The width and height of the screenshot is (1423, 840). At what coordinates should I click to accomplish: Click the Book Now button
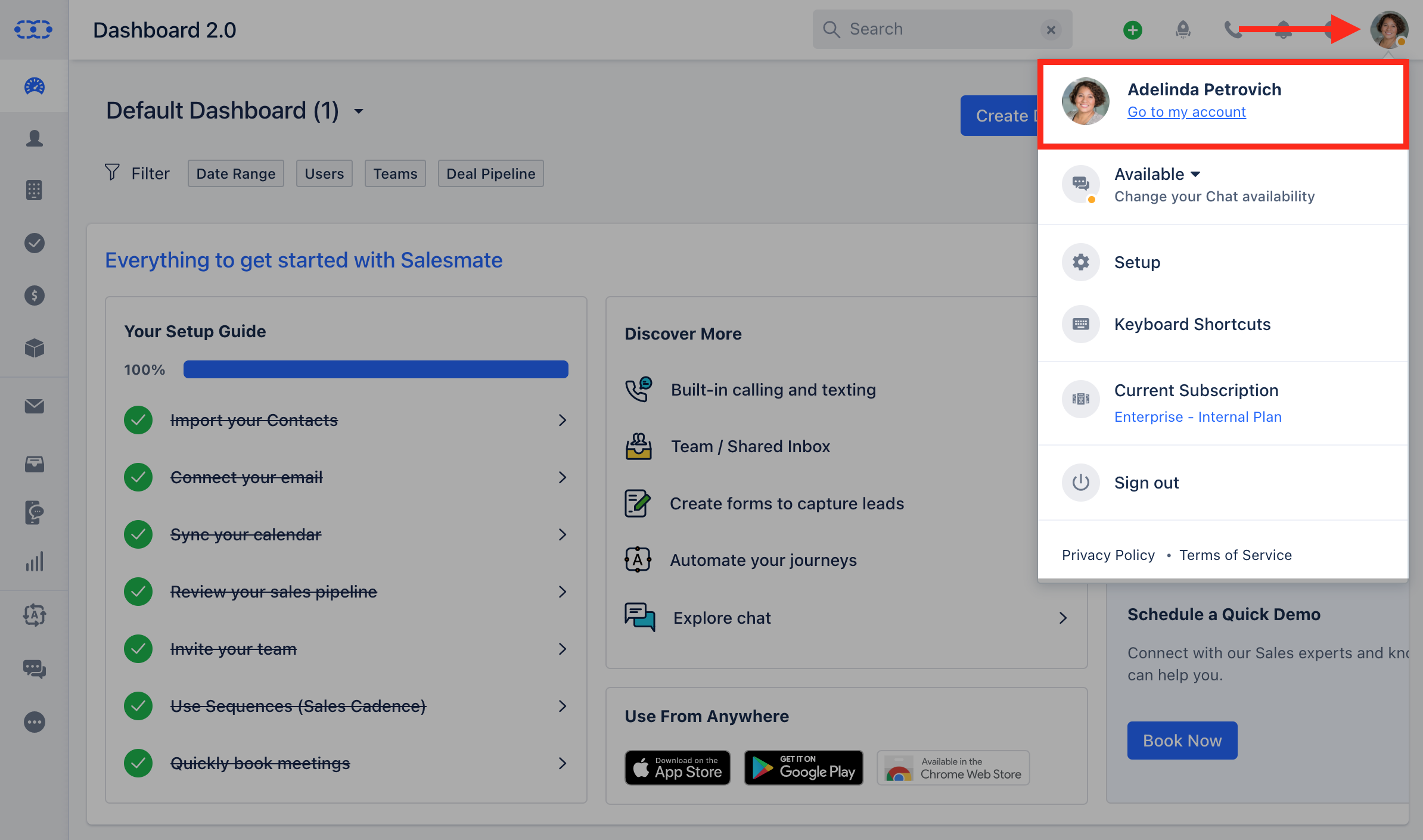click(1182, 741)
